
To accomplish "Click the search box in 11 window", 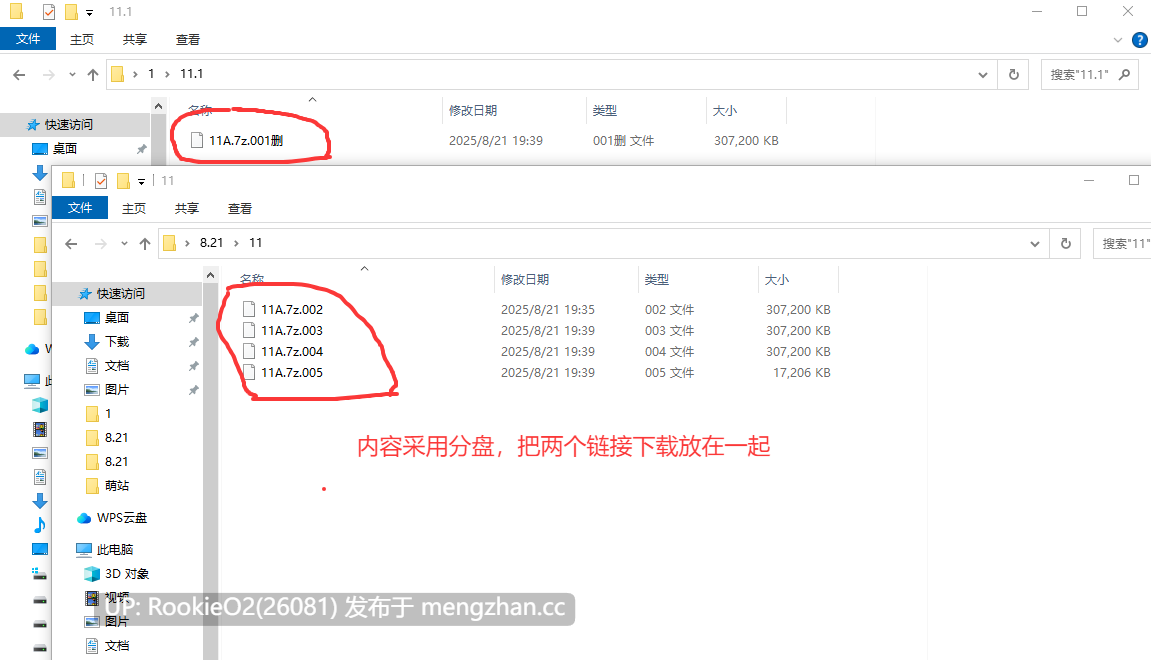I will 1122,243.
